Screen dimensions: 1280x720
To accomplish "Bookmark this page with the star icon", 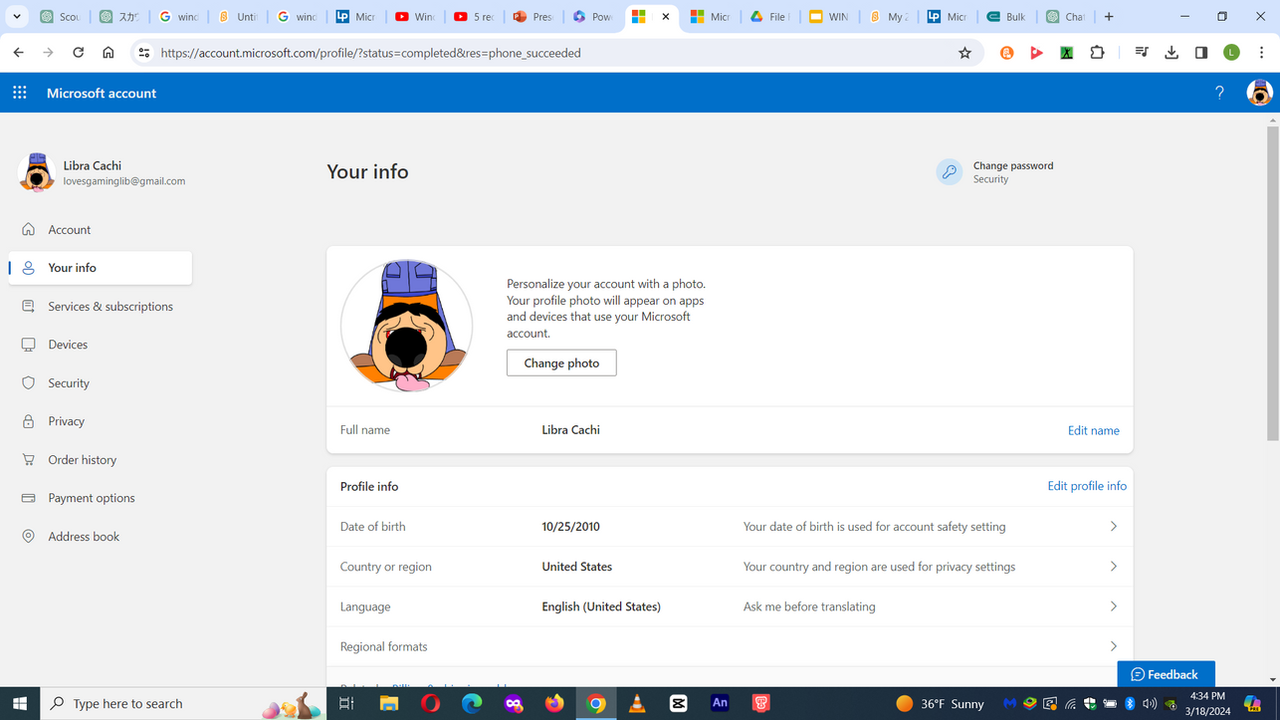I will click(x=965, y=53).
